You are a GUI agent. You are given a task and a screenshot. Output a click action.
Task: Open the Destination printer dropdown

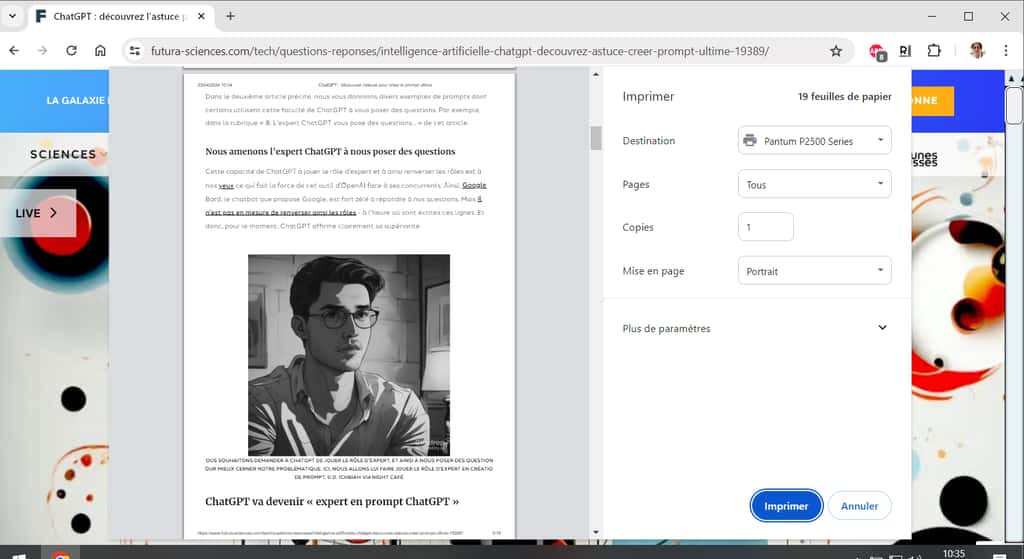814,140
